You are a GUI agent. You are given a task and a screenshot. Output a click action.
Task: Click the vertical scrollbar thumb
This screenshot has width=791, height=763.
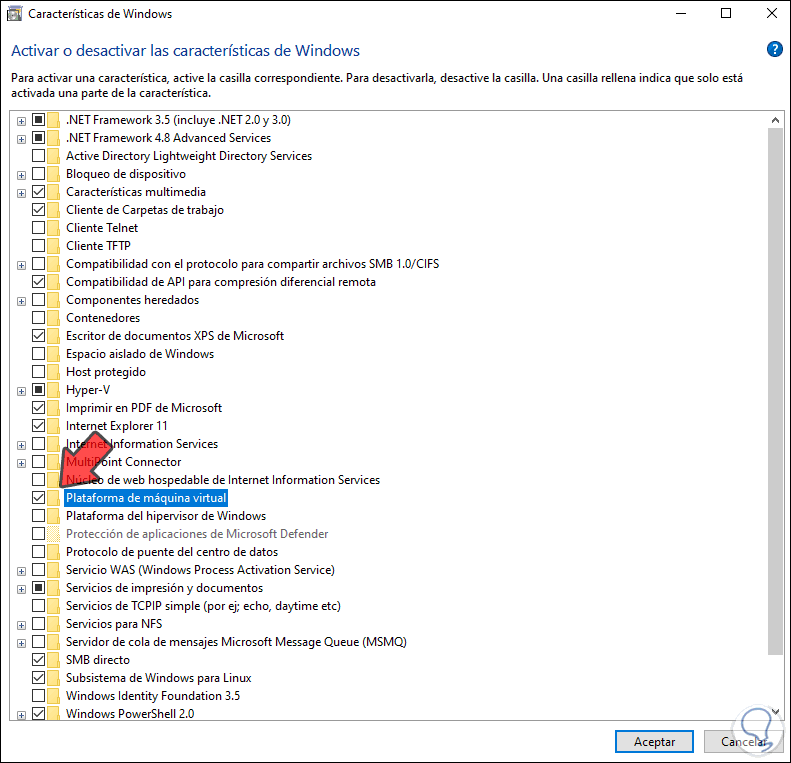tap(775, 391)
